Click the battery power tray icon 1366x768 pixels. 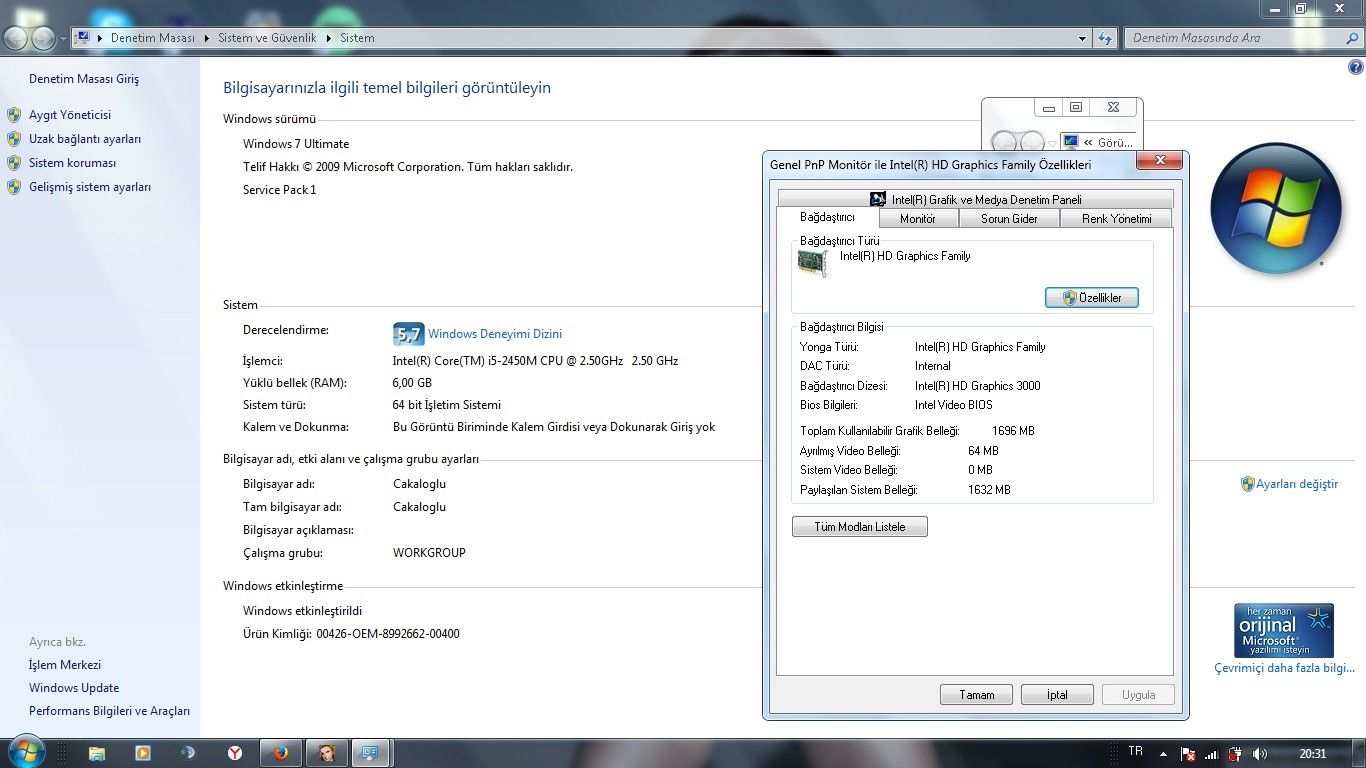pos(1235,753)
